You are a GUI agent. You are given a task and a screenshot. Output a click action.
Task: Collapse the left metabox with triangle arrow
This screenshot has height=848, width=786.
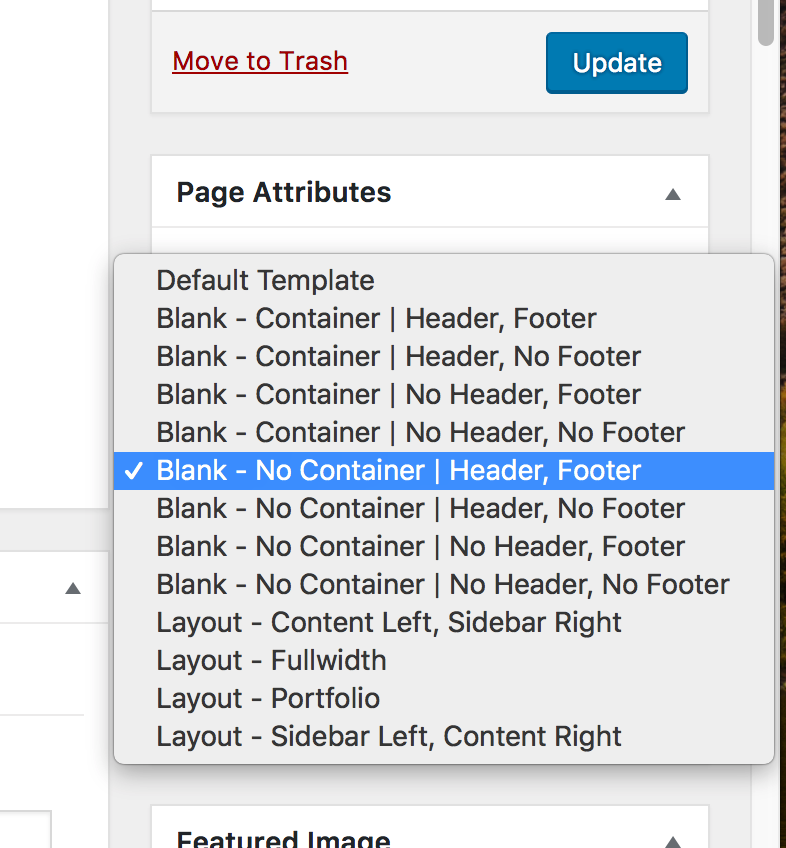click(72, 588)
